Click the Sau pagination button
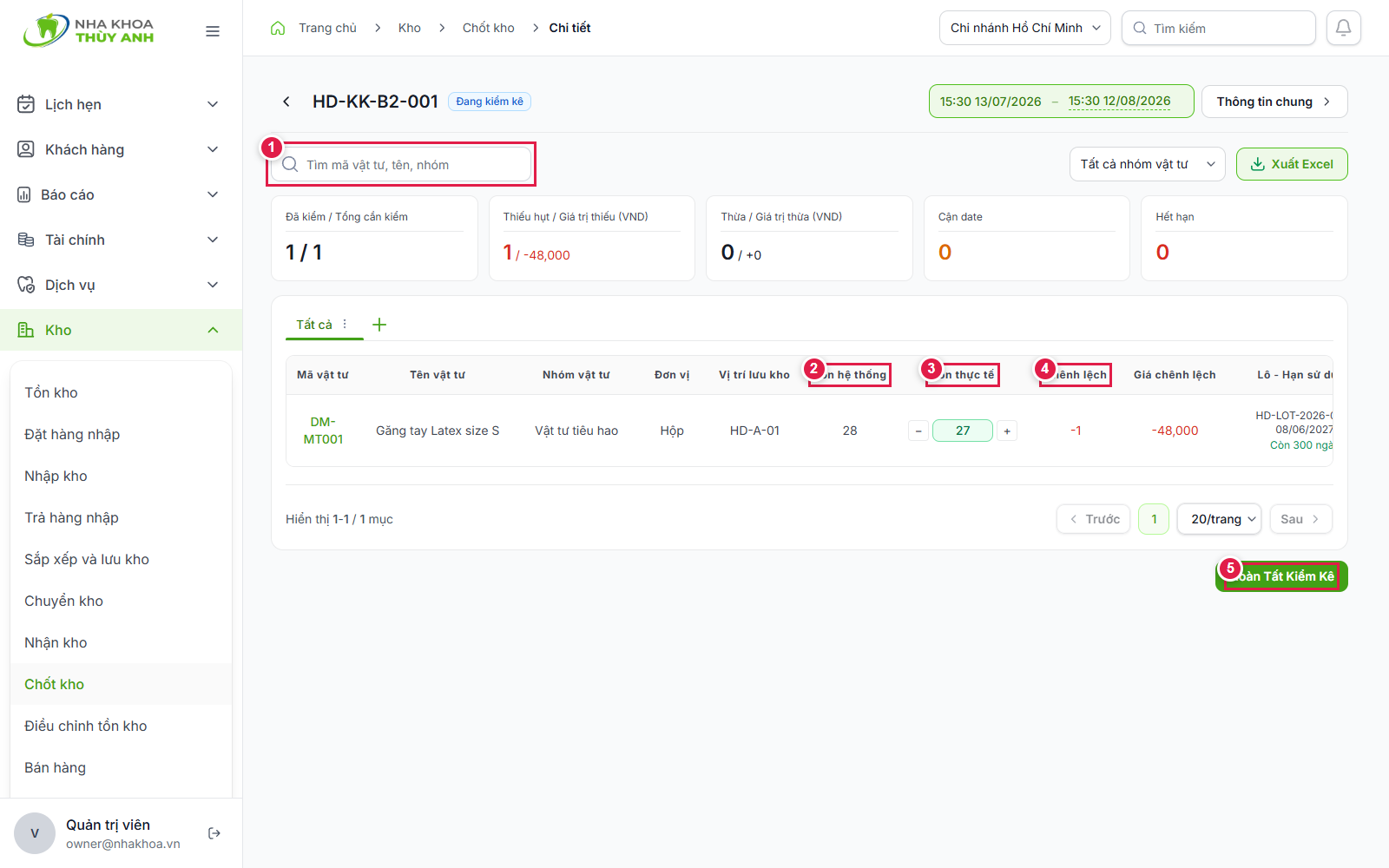This screenshot has height=868, width=1389. [1300, 519]
